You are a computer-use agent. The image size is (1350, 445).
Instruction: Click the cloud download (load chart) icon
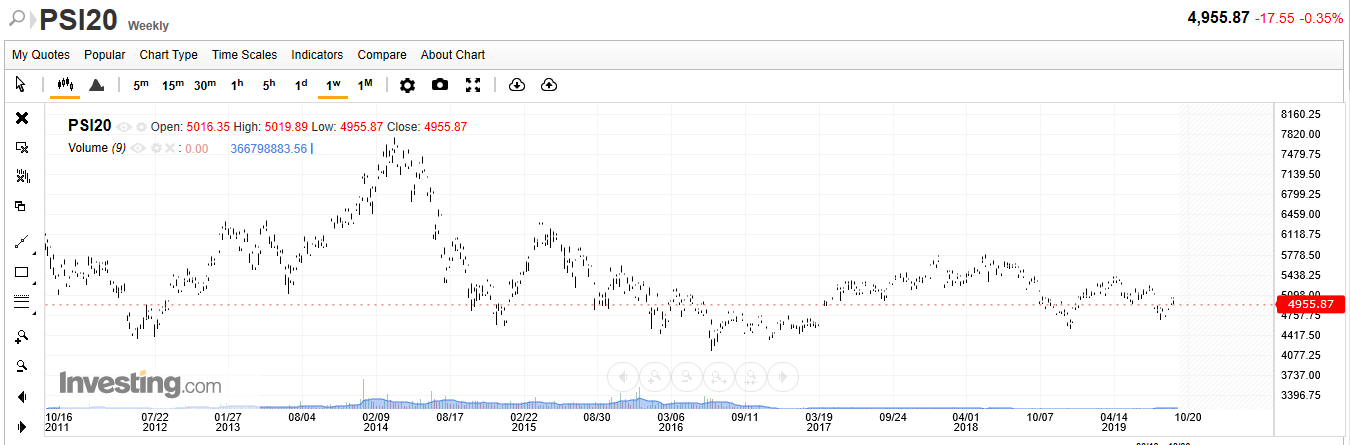pos(517,85)
